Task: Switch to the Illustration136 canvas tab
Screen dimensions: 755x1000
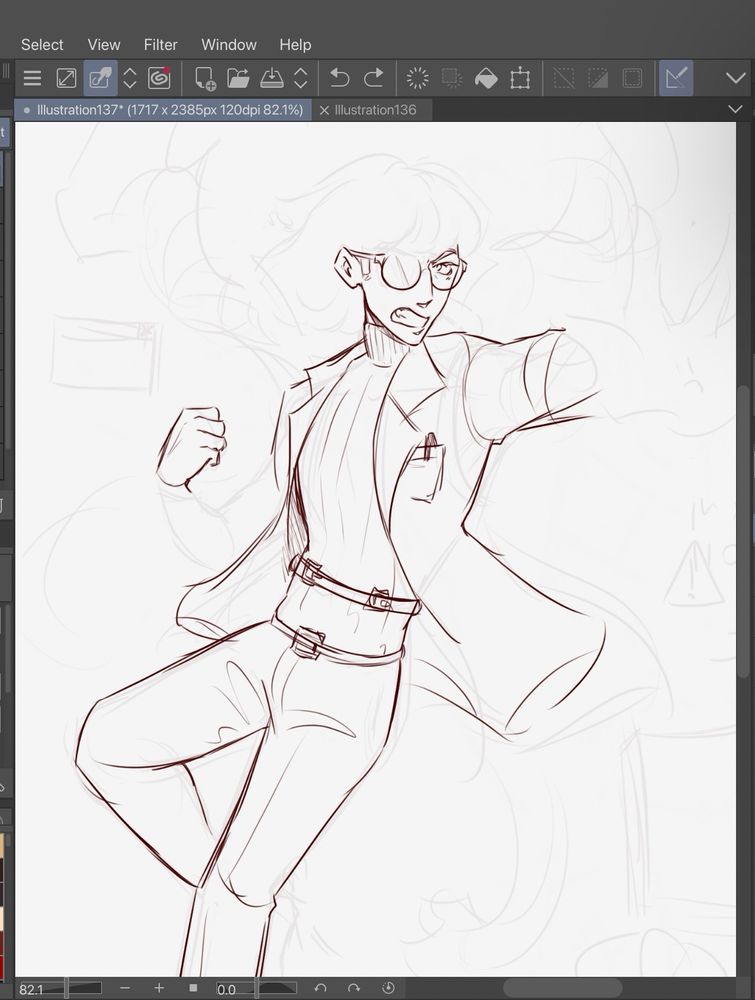Action: (375, 110)
